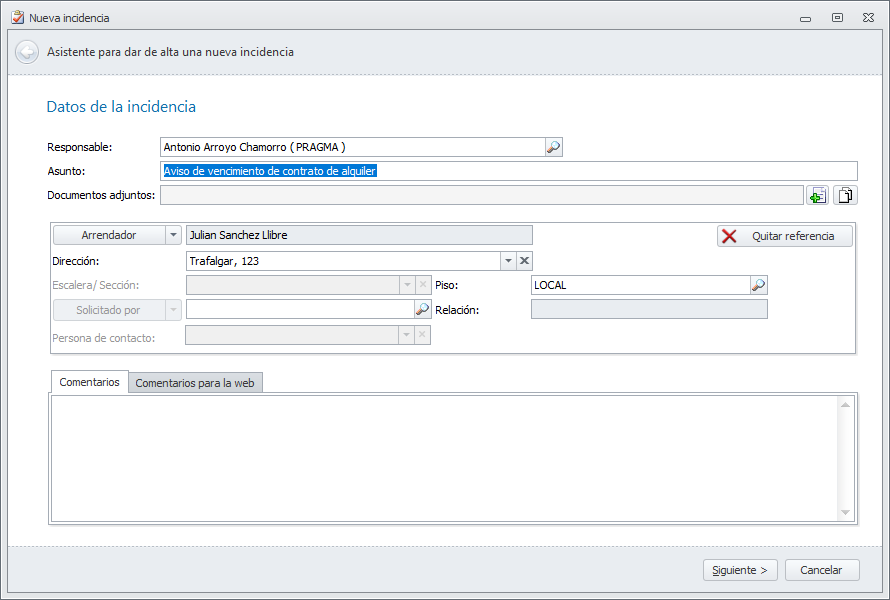
Task: Expand the Arrendador type dropdown arrow
Action: (x=172, y=235)
